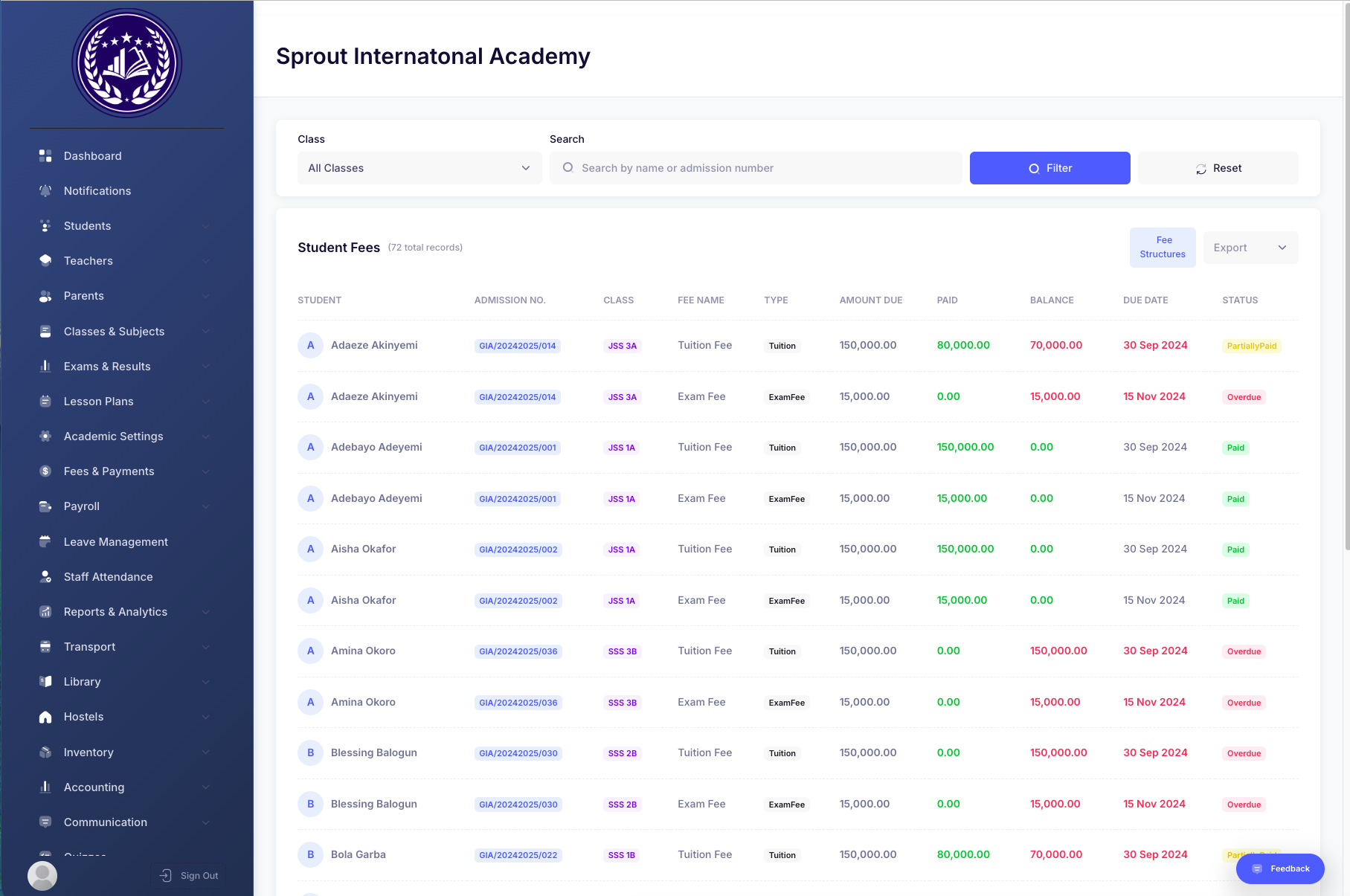
Task: Click the Reset button
Action: 1218,168
